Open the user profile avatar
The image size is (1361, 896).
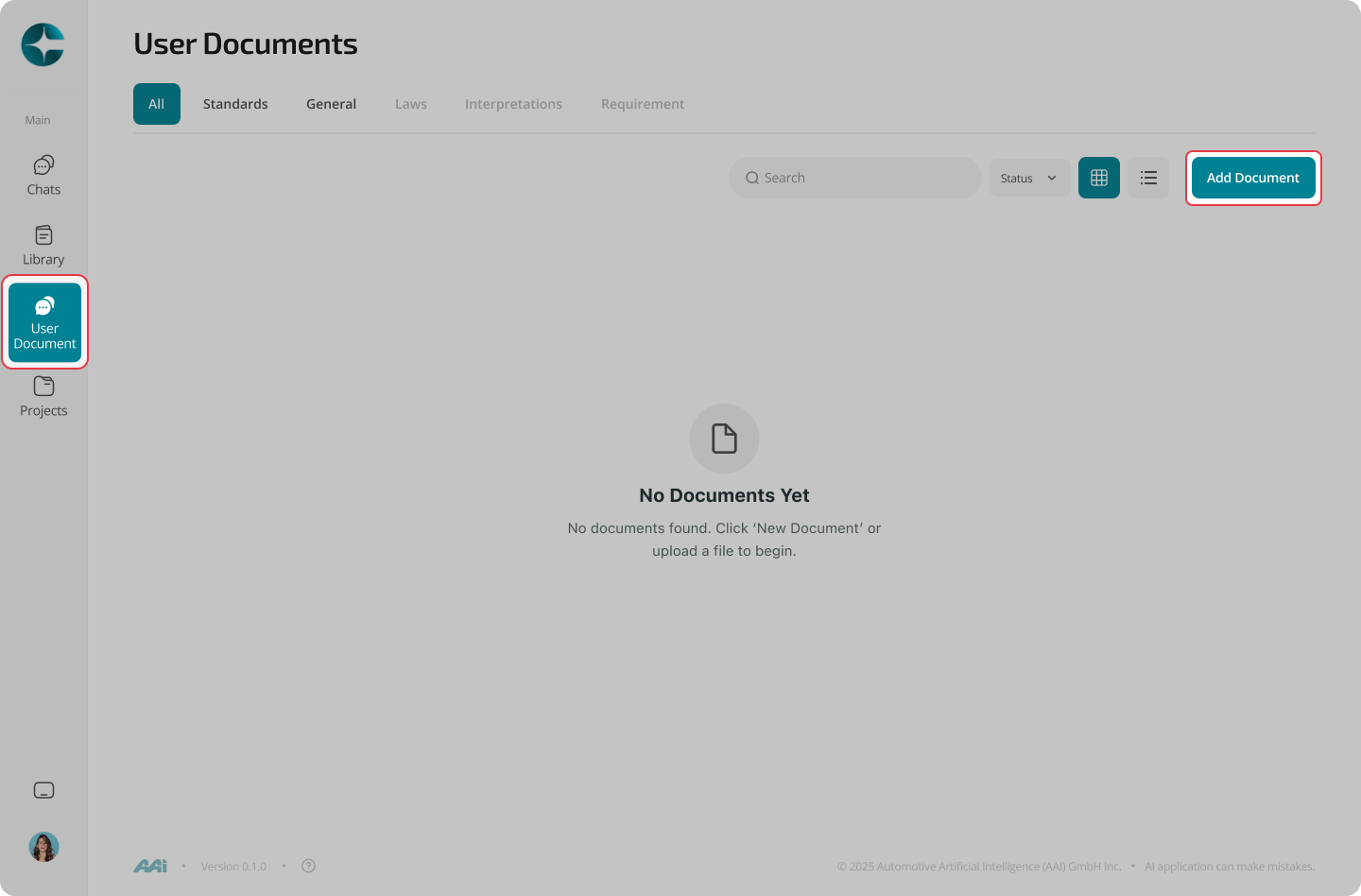tap(43, 847)
